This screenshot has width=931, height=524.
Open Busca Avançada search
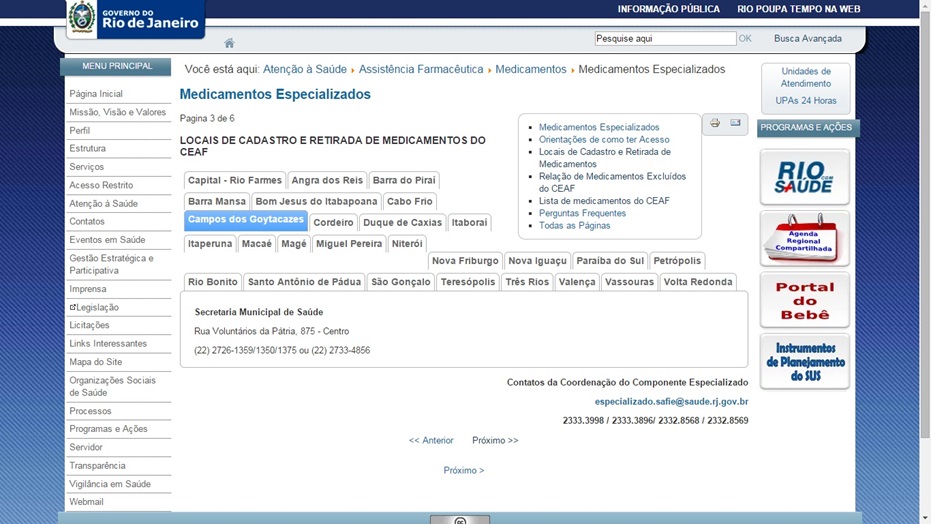coord(807,39)
